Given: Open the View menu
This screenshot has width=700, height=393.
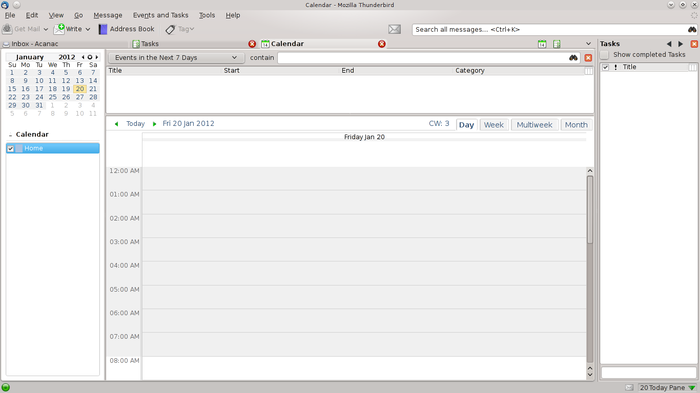Looking at the screenshot, I should point(56,15).
